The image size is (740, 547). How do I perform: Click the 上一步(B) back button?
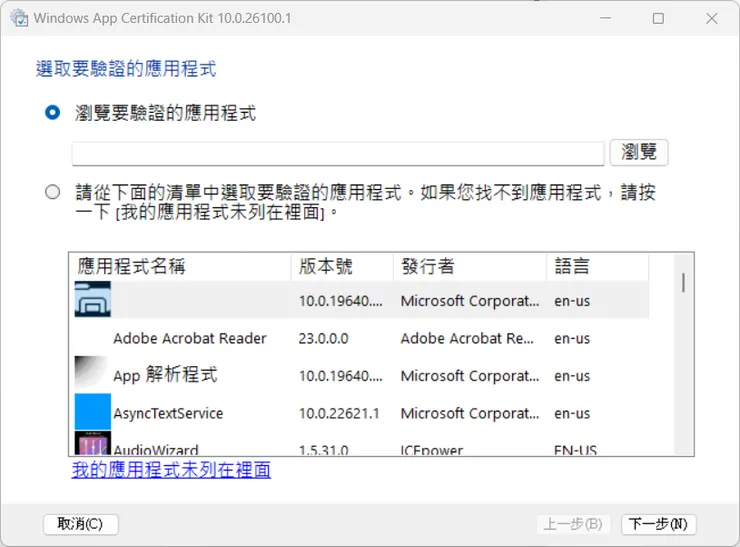[573, 524]
